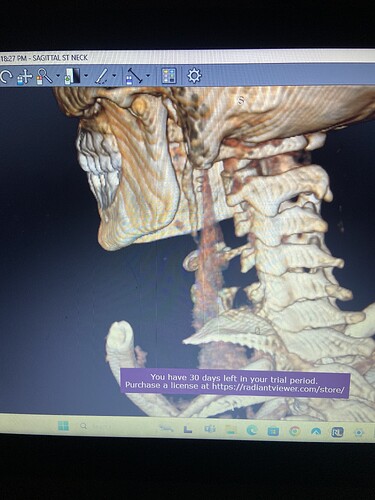The height and width of the screenshot is (500, 375).
Task: Open the settings gear in toolbar
Action: (194, 76)
